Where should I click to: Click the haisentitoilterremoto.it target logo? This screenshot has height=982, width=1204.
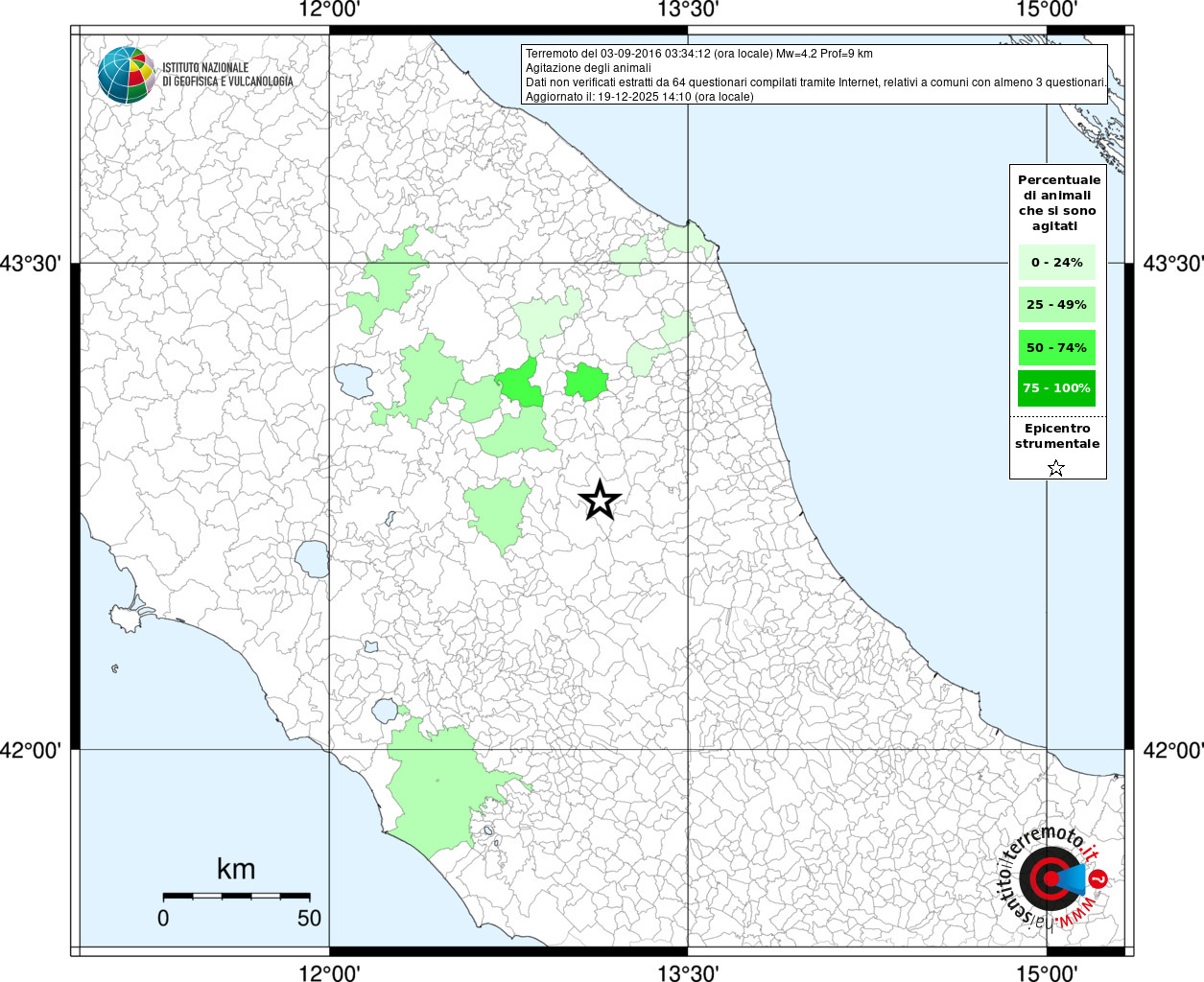point(1051,878)
